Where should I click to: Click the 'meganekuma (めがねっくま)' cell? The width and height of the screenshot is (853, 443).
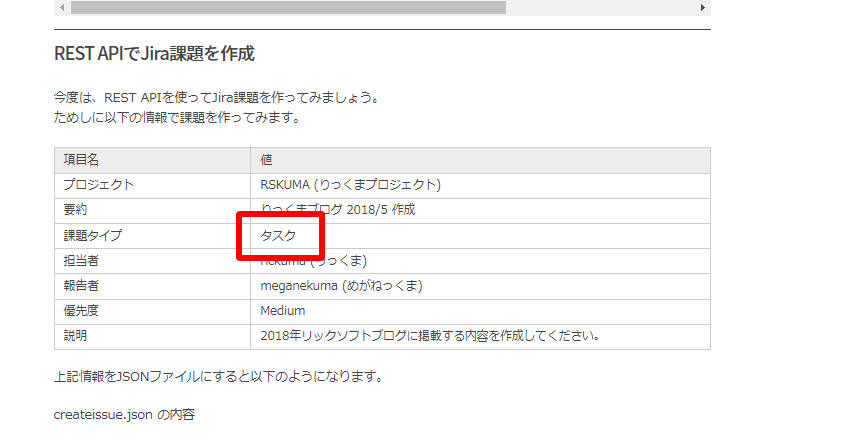(480, 286)
